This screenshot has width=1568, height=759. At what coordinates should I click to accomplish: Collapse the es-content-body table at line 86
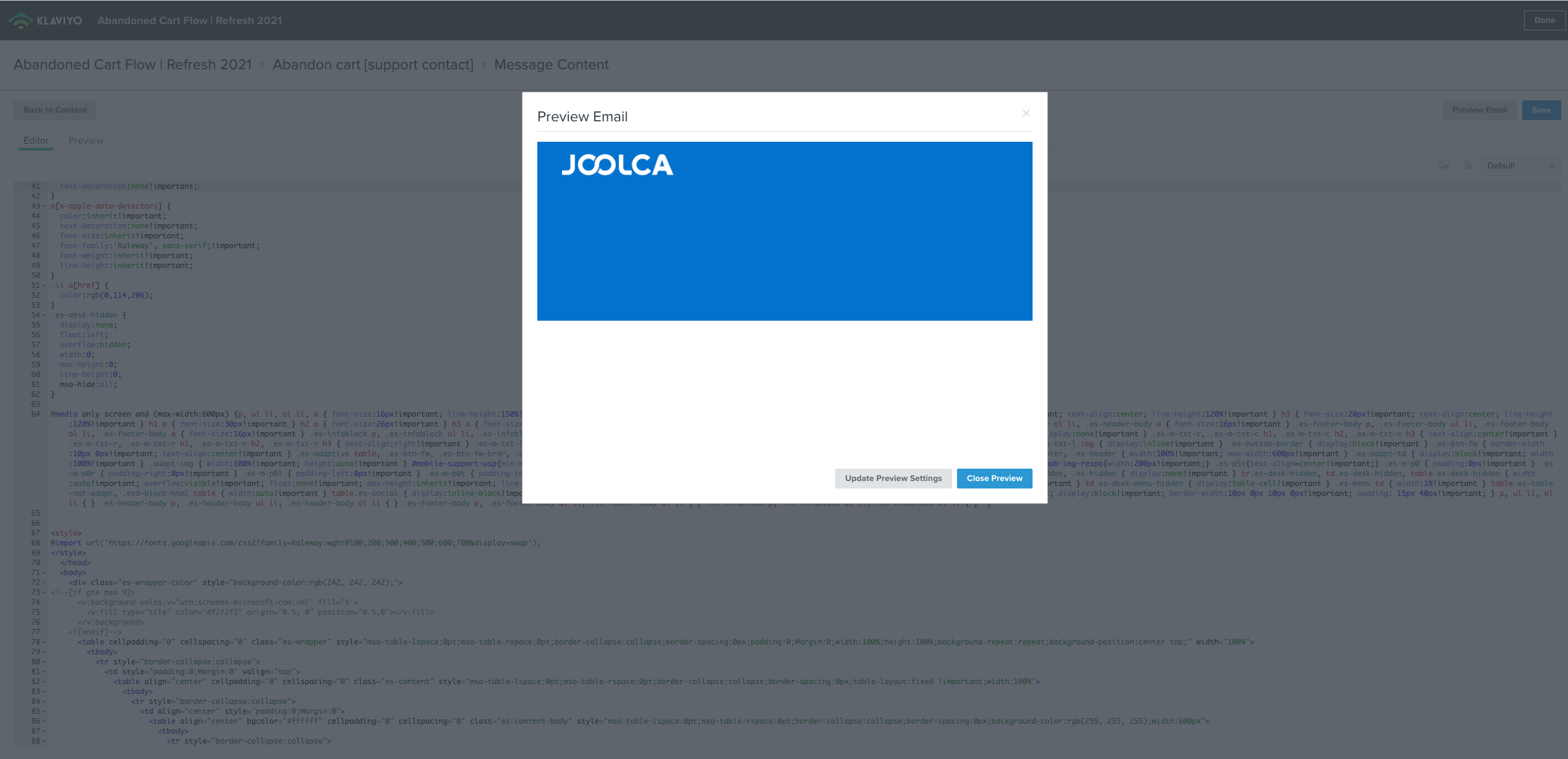click(44, 721)
